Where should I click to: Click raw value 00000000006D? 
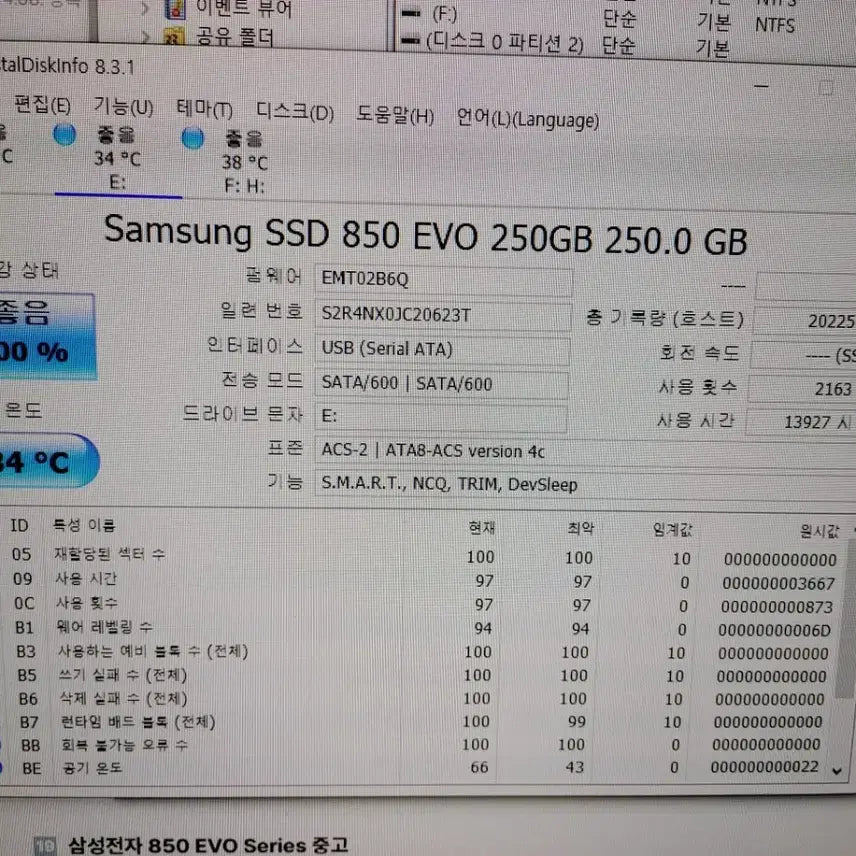[775, 631]
